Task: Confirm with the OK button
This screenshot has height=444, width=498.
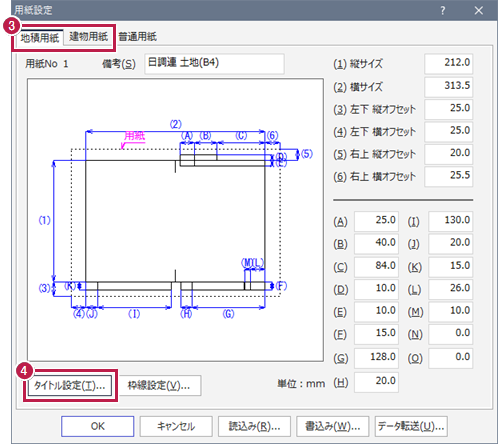Action: coord(98,426)
